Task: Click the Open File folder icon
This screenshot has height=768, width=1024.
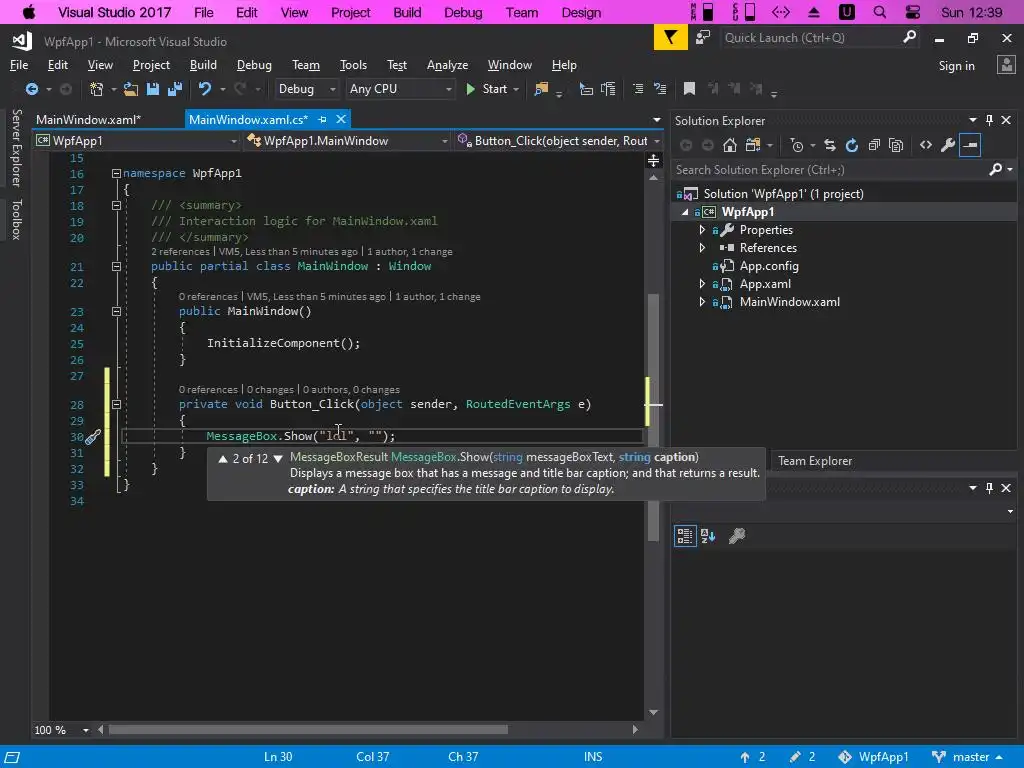Action: click(131, 89)
